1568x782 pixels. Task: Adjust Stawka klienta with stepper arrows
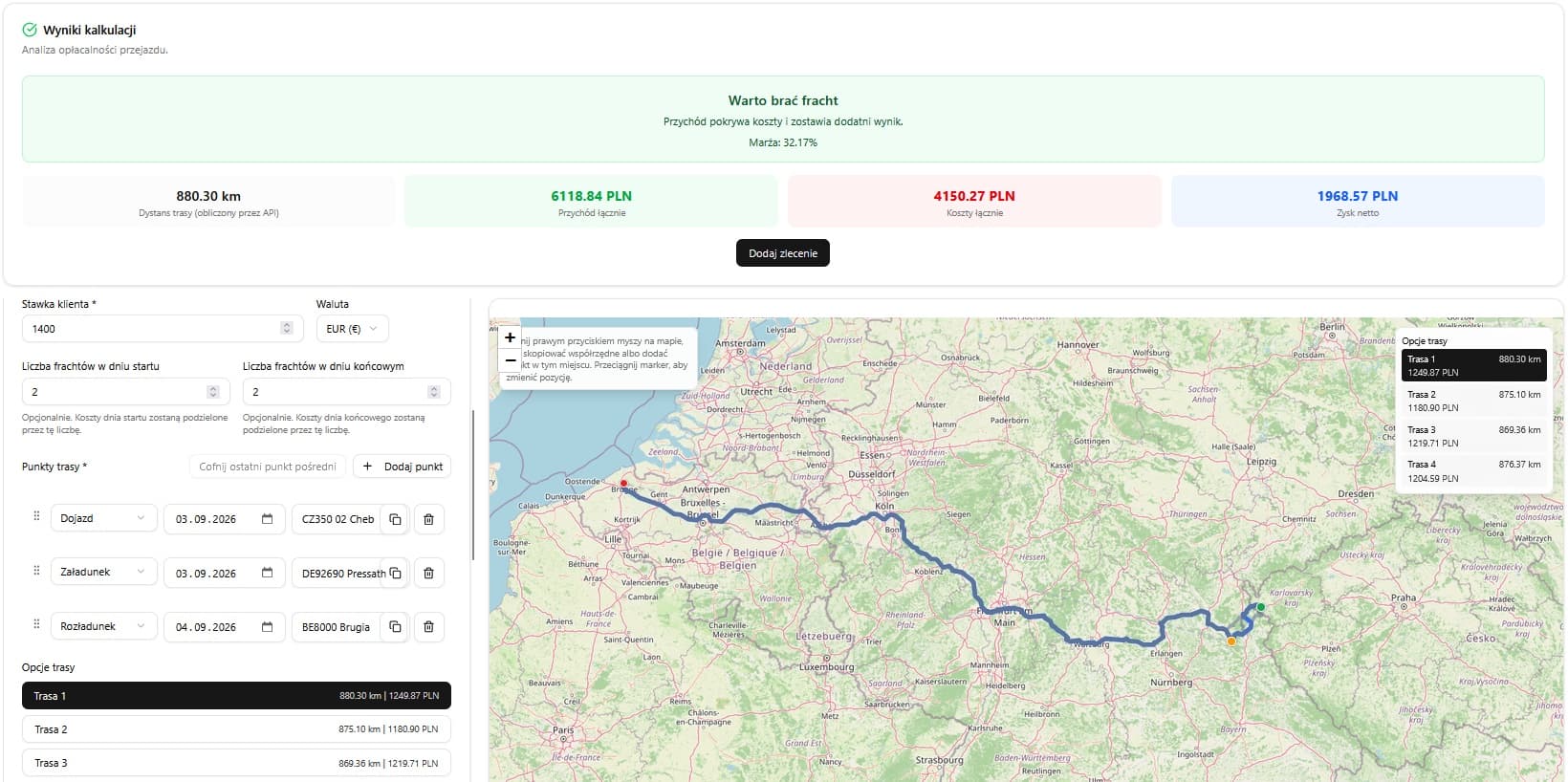[x=286, y=328]
